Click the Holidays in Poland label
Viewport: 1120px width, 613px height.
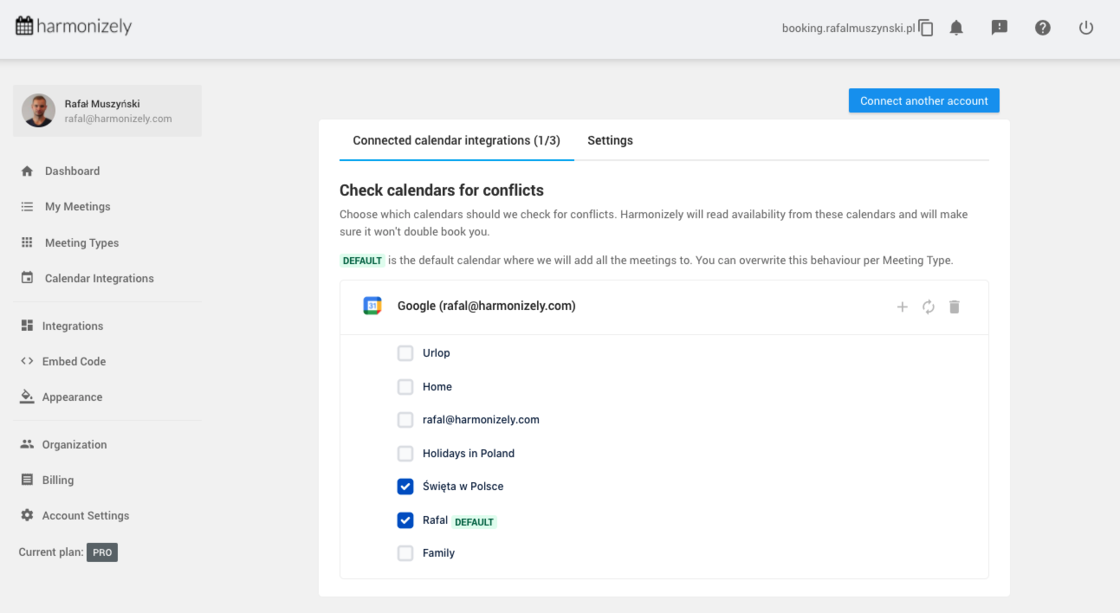pyautogui.click(x=469, y=453)
